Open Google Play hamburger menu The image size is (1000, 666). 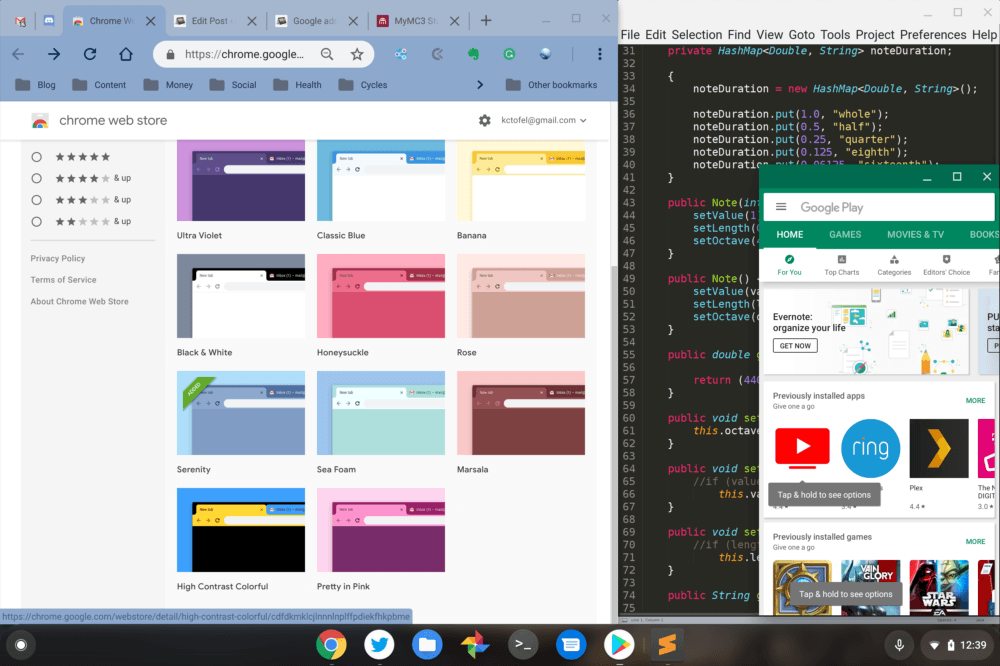point(781,207)
